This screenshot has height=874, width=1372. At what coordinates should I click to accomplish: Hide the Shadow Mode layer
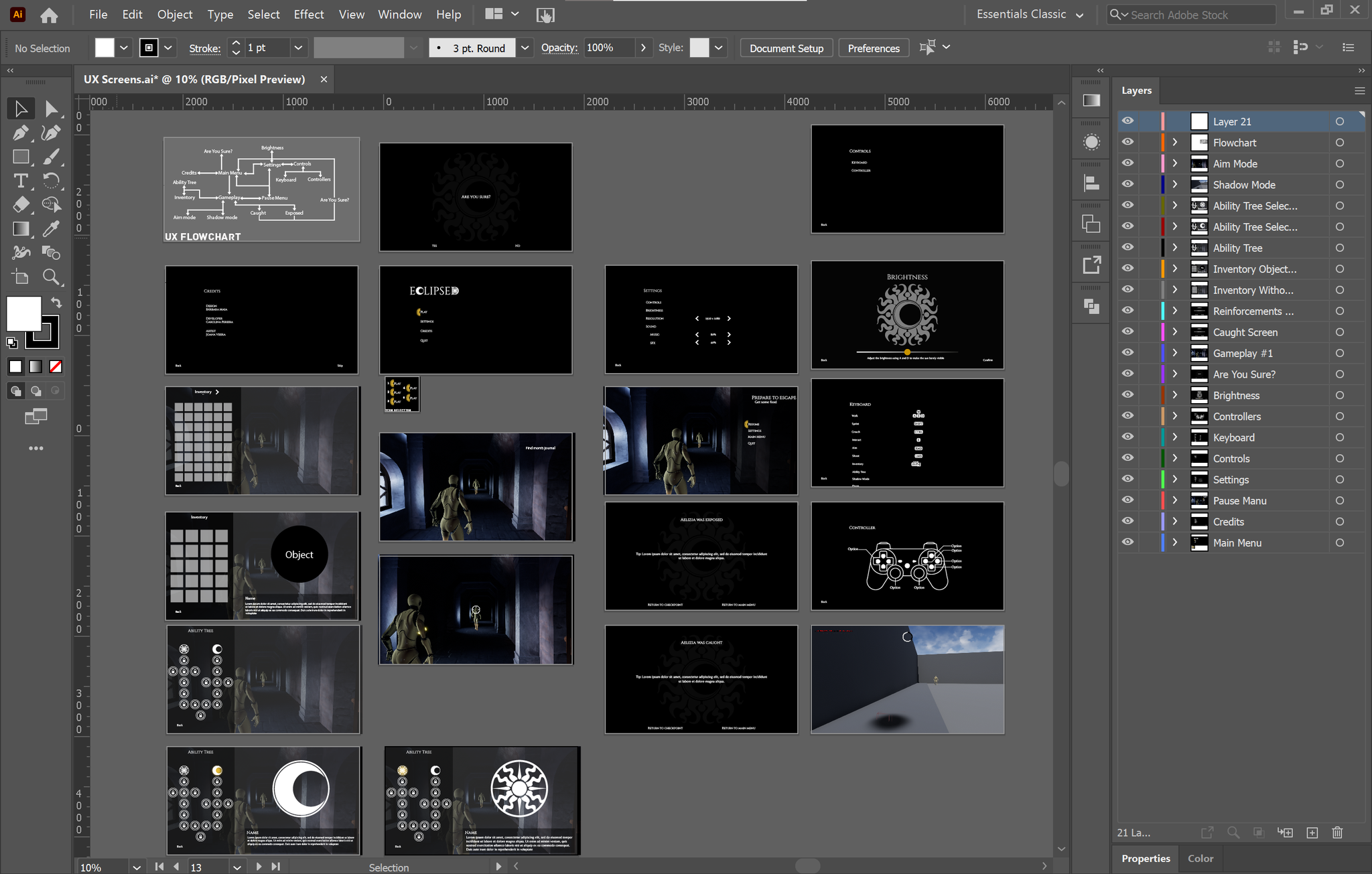click(x=1128, y=184)
